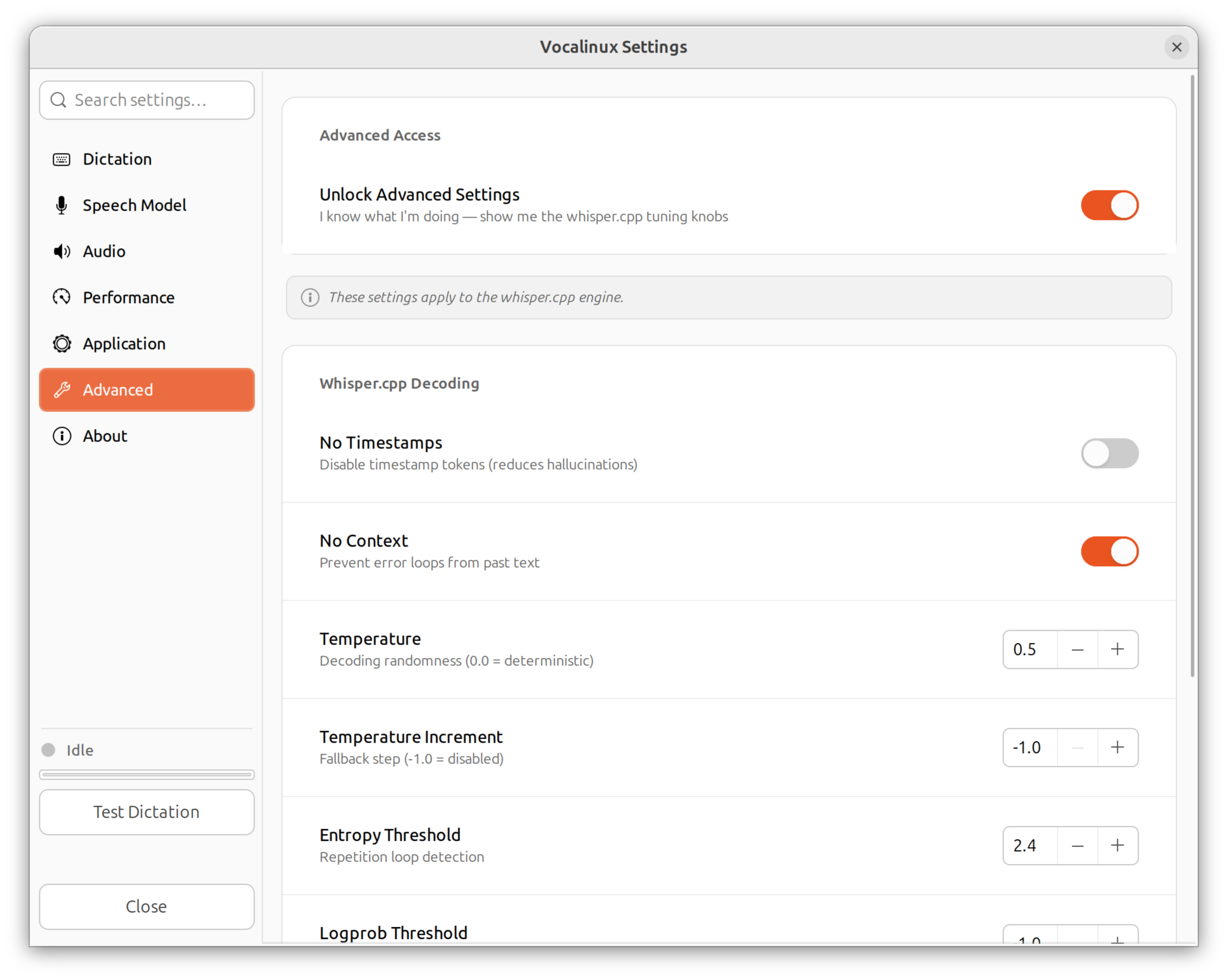Decrease the Temperature value with minus
This screenshot has height=980, width=1228.
[x=1077, y=650]
